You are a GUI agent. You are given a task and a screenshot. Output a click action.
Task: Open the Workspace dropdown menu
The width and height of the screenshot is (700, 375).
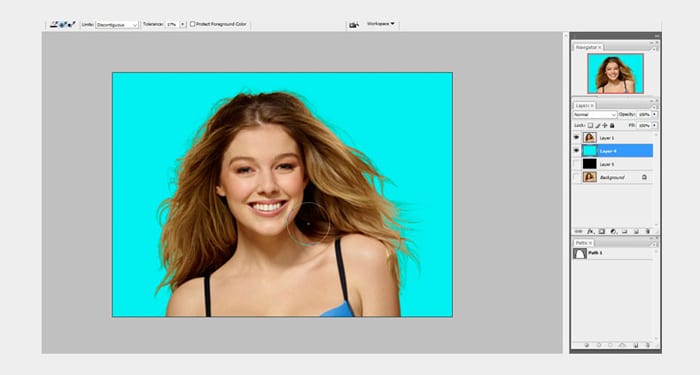pyautogui.click(x=381, y=24)
